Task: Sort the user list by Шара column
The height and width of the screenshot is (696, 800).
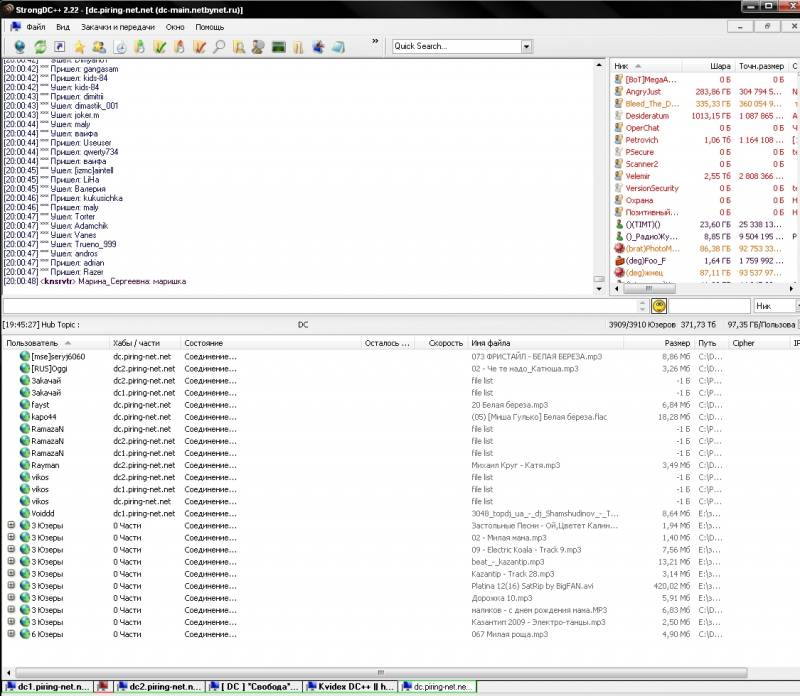Action: 720,66
